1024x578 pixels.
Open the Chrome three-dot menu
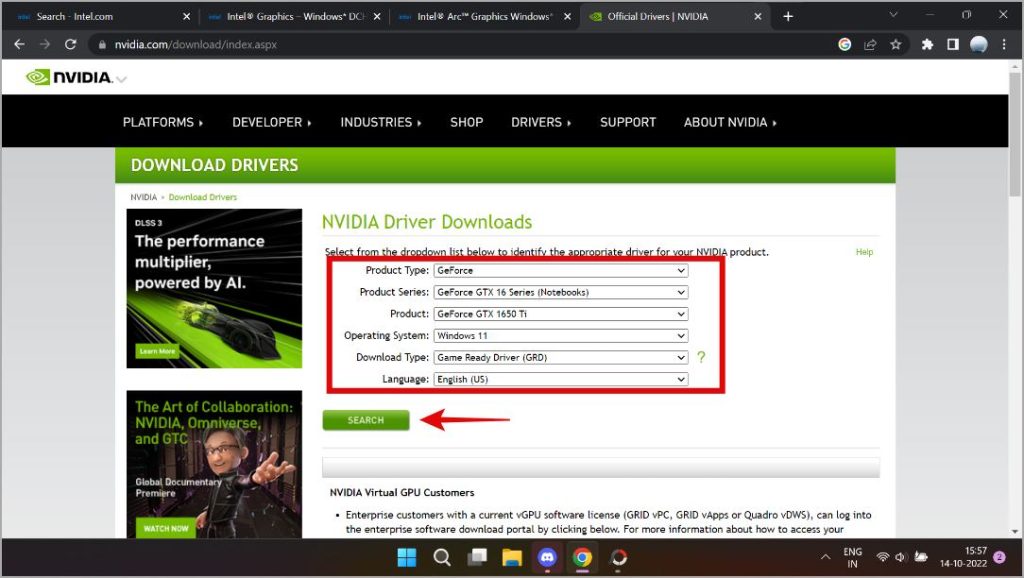tap(1004, 44)
